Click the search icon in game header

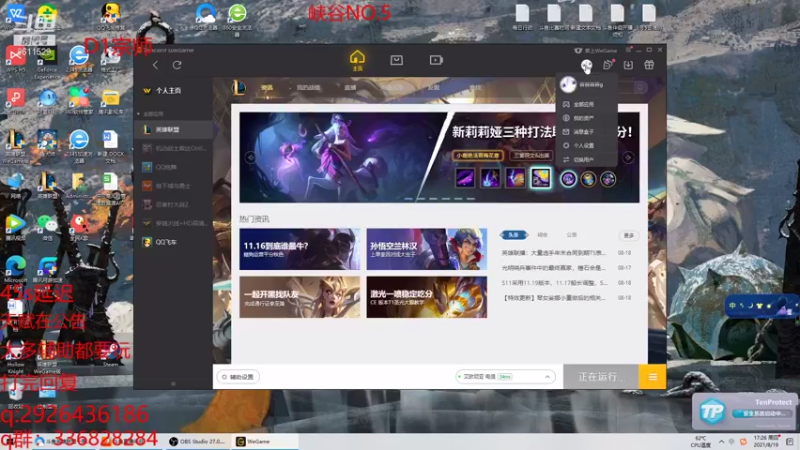(640, 88)
